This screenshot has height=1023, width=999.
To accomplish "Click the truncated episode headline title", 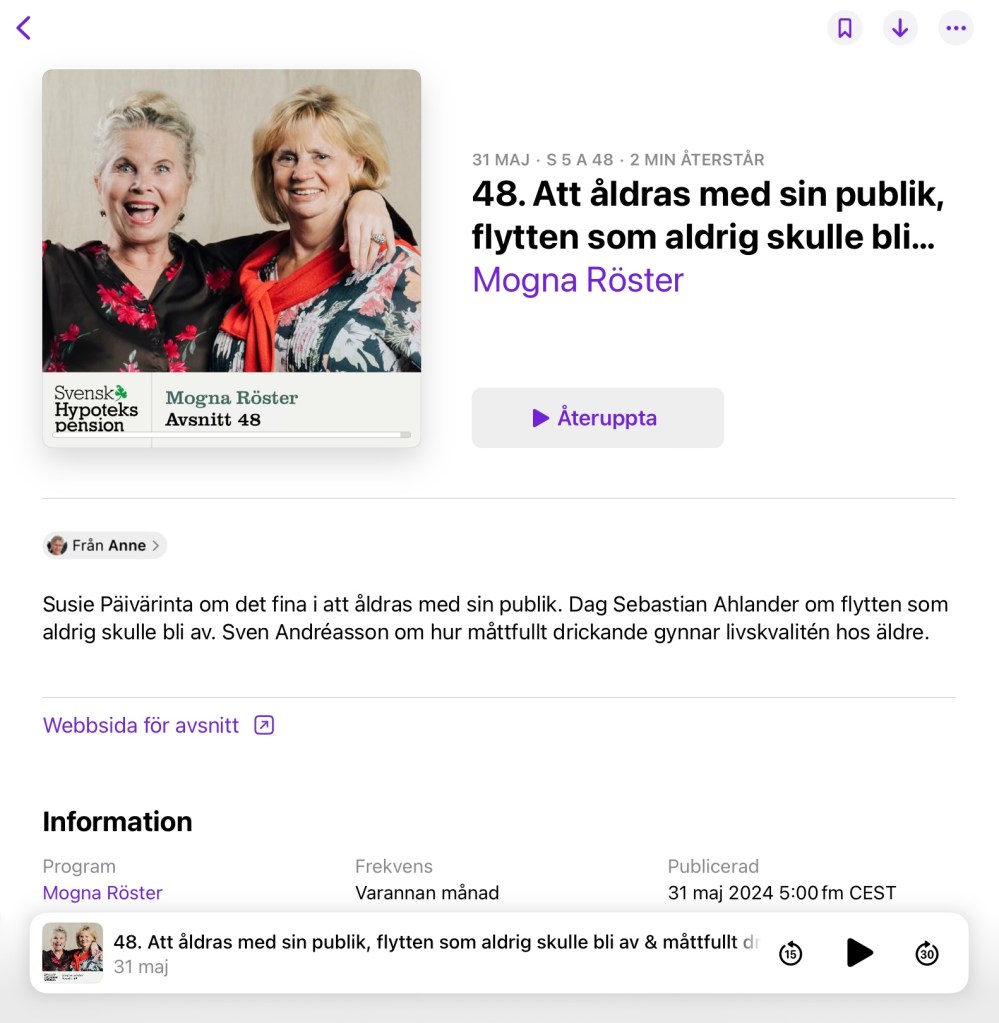I will coord(708,215).
